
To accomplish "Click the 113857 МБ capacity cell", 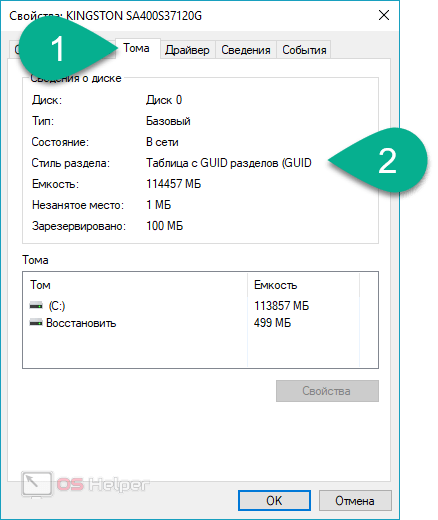I will (282, 306).
